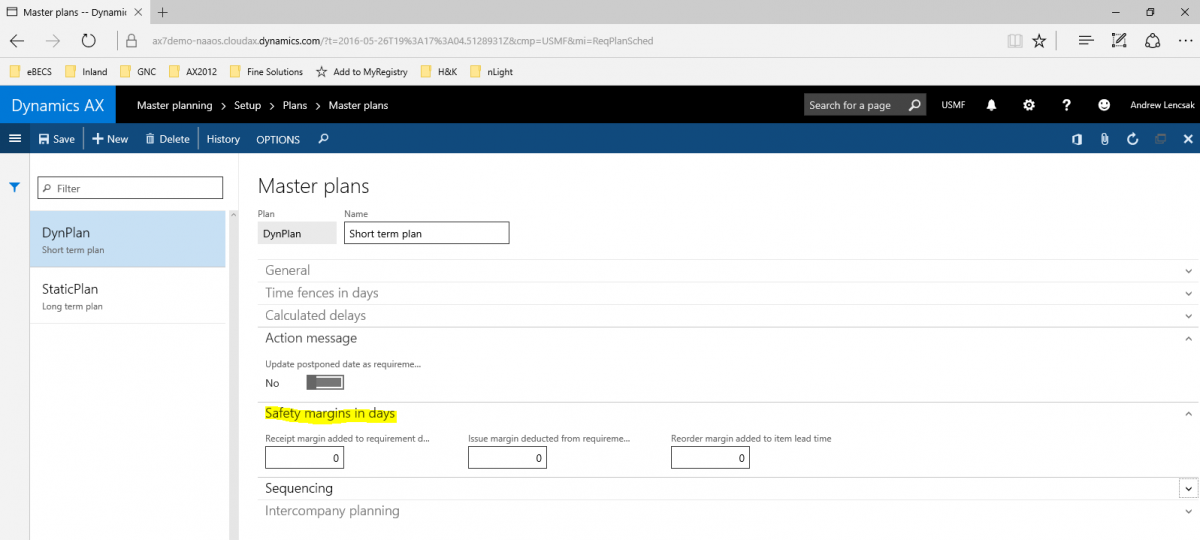The image size is (1200, 540).
Task: Expand the Intercompany planning section
Action: click(727, 511)
